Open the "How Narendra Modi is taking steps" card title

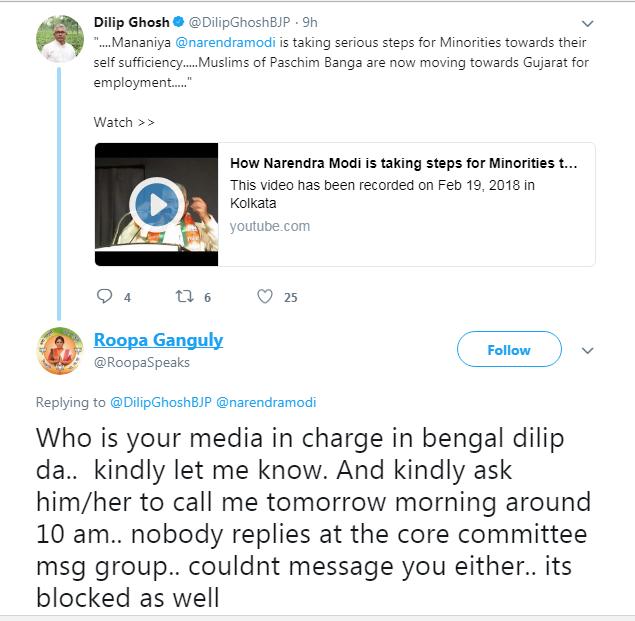point(404,164)
